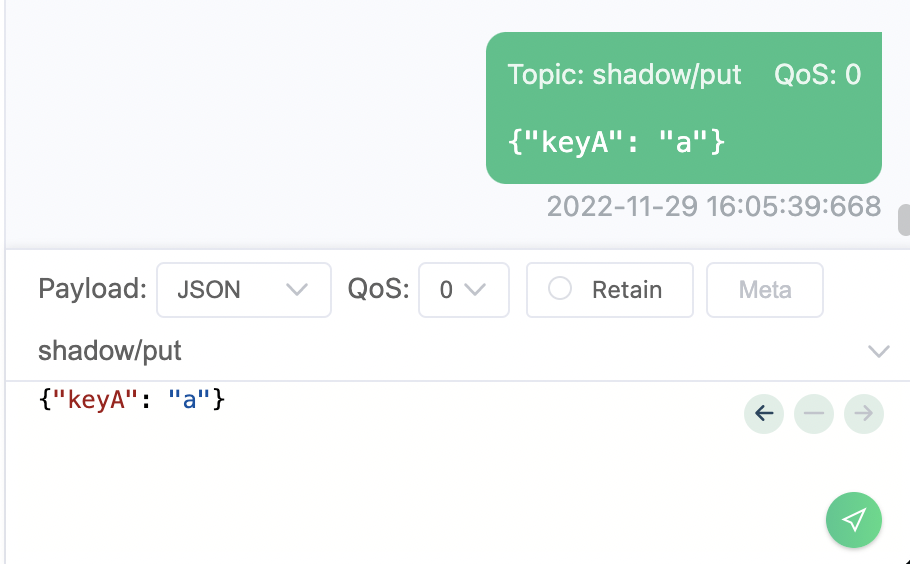Click the keyA payload text inside the green bubble
The image size is (910, 564).
tap(616, 142)
